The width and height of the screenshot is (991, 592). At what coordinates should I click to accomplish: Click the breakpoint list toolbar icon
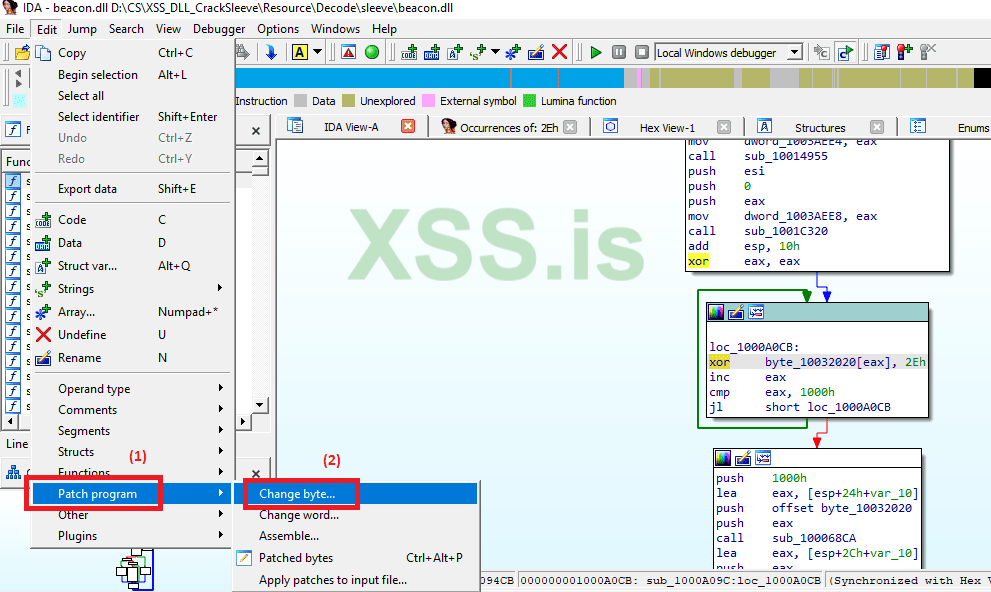coord(882,52)
